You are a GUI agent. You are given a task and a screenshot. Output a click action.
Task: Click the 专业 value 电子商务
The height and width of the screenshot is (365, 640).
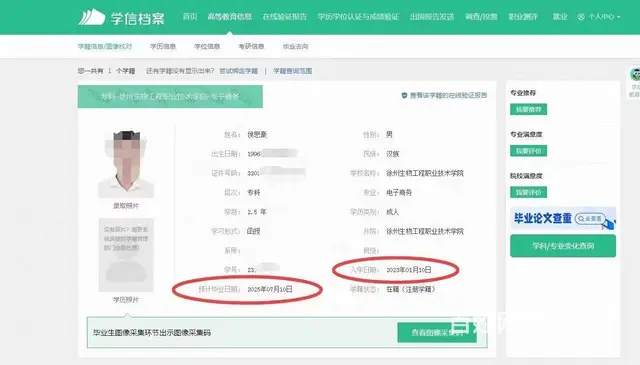pos(399,192)
